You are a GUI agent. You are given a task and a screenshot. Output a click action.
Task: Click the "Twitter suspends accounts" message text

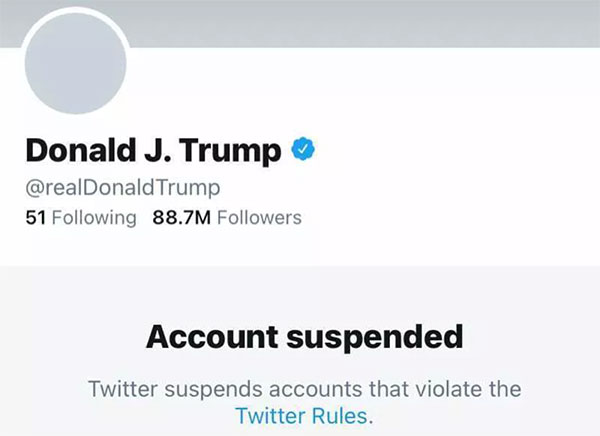(304, 388)
